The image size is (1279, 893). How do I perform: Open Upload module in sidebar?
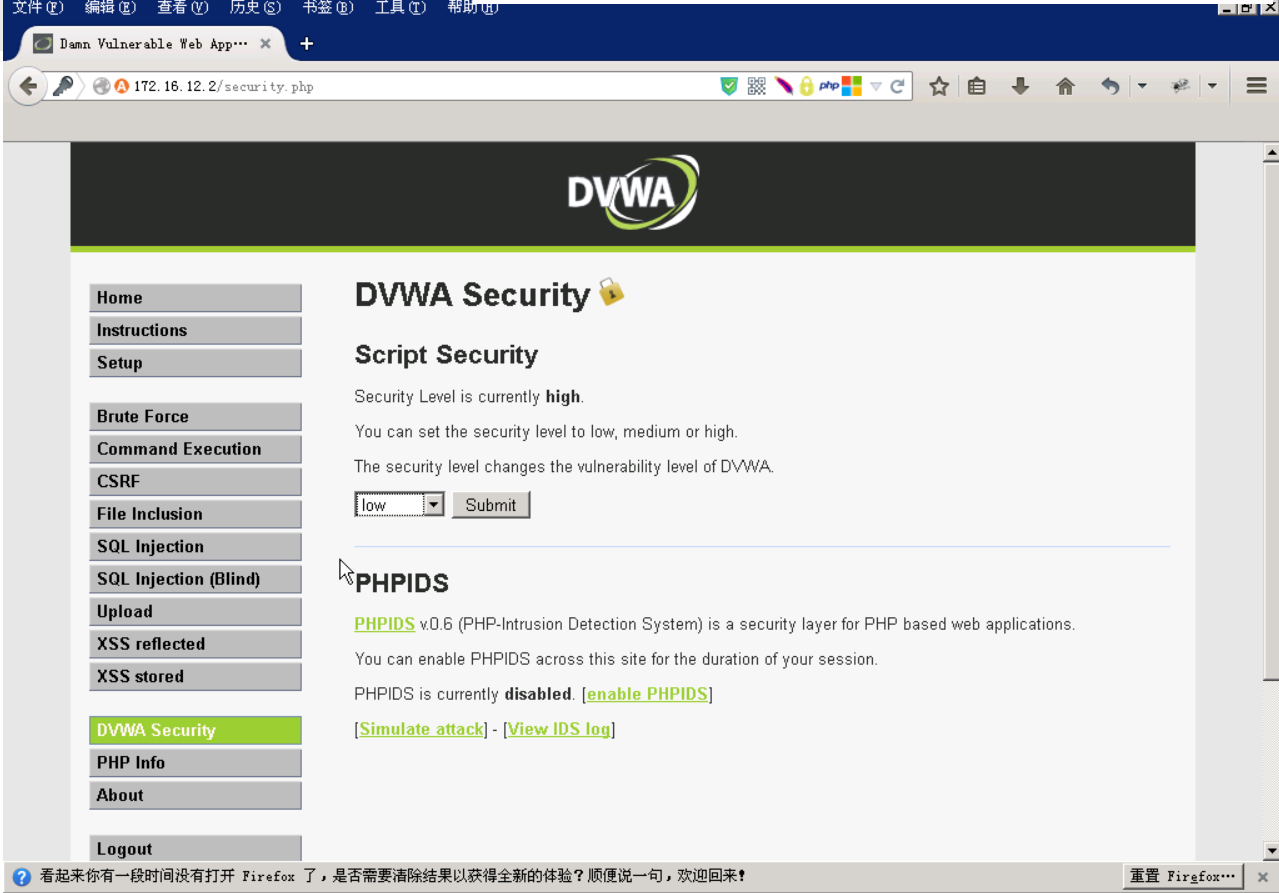pyautogui.click(x=195, y=612)
